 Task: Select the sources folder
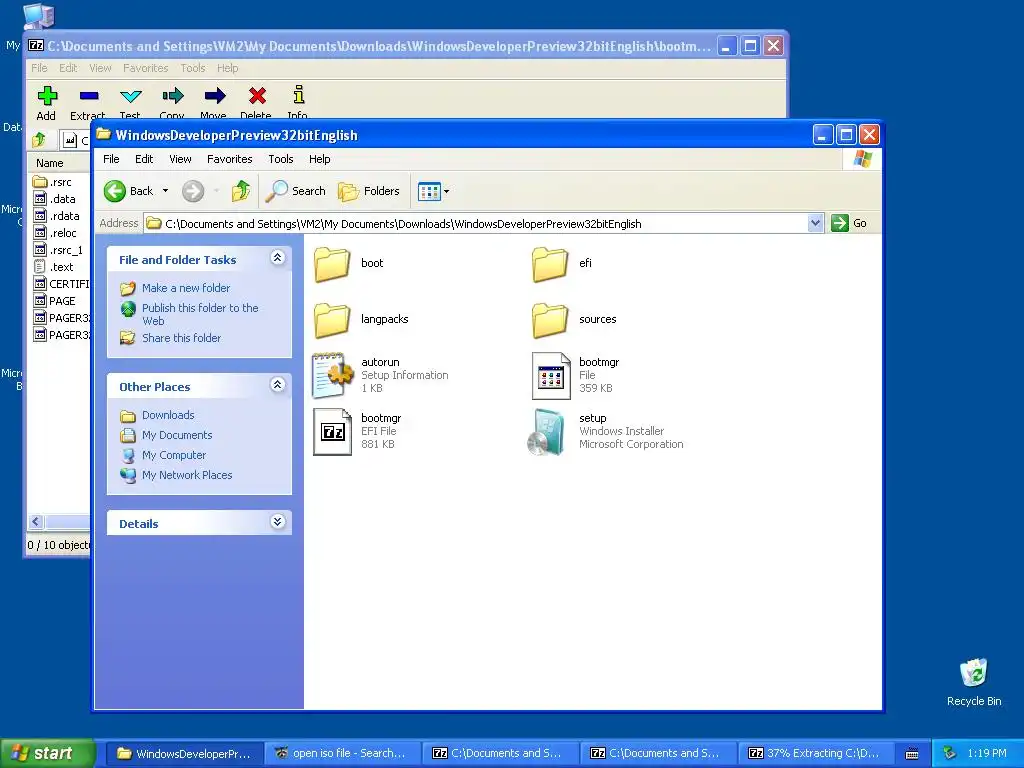click(x=574, y=320)
